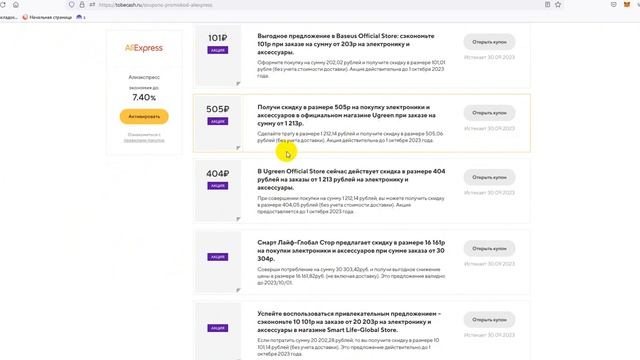This screenshot has width=640, height=360.
Task: Open the 'Начальная страница' bookmark
Action: 47,17
